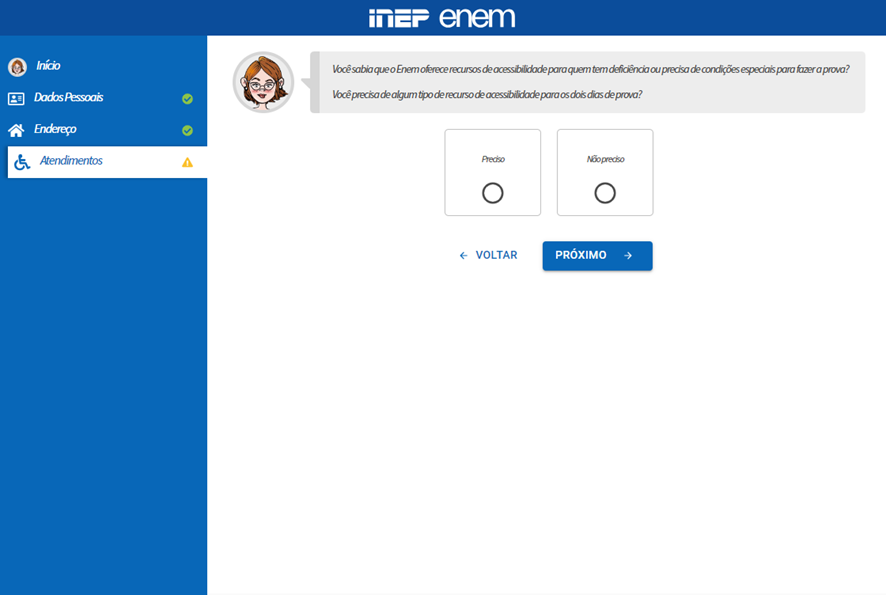886x595 pixels.
Task: Click the INEP enem logo
Action: point(443,16)
